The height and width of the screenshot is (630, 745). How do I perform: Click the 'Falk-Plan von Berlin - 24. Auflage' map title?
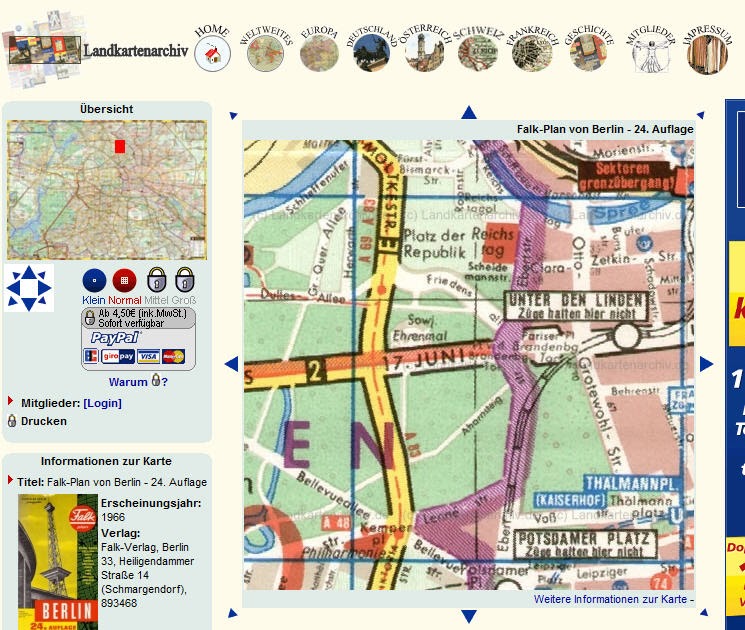(605, 129)
